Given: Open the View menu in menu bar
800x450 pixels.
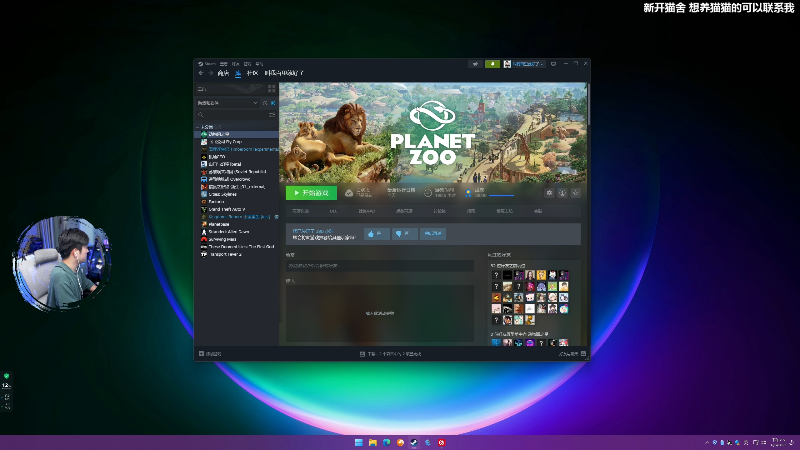Looking at the screenshot, I should click(223, 64).
